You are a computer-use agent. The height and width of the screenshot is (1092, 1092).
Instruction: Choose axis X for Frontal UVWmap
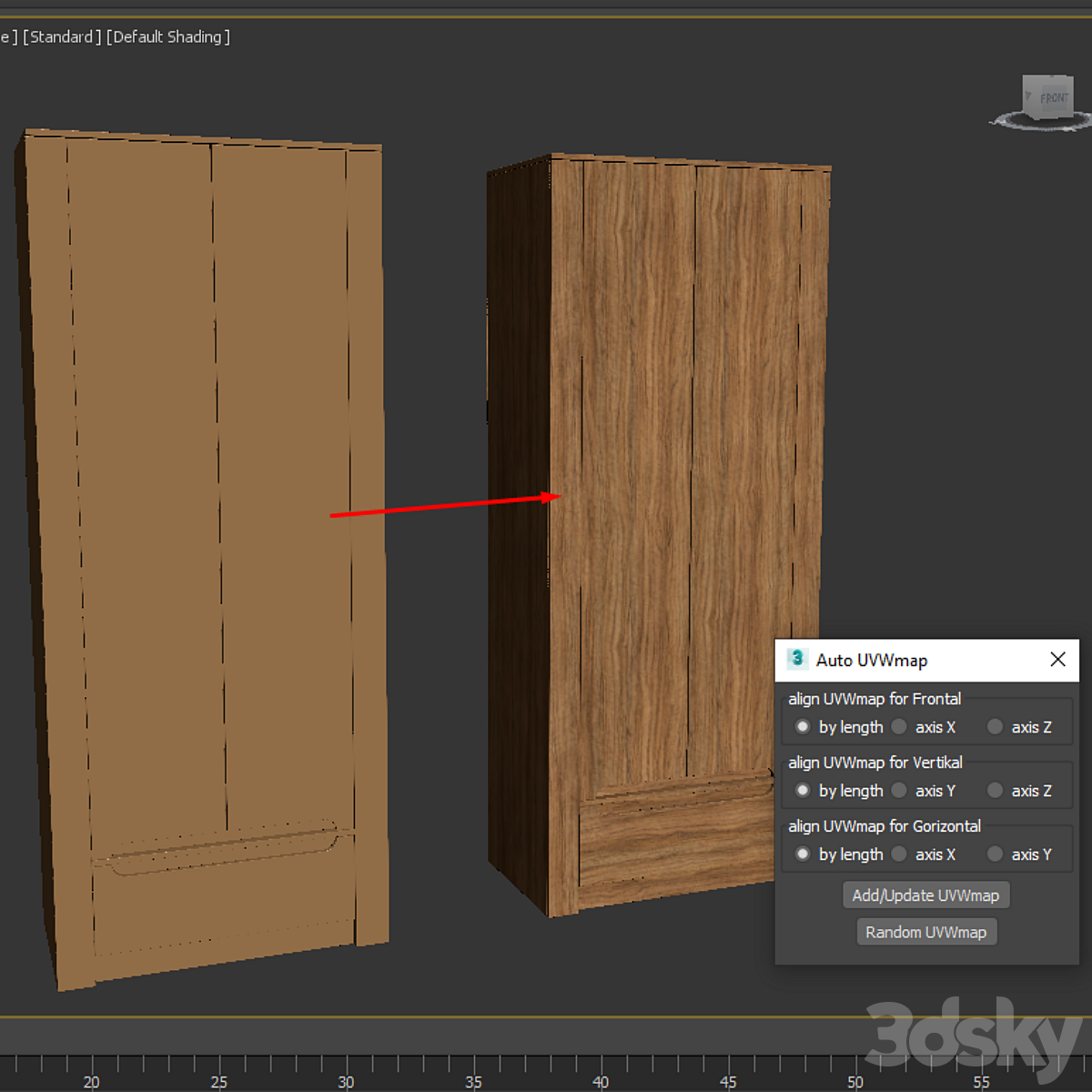click(x=900, y=727)
